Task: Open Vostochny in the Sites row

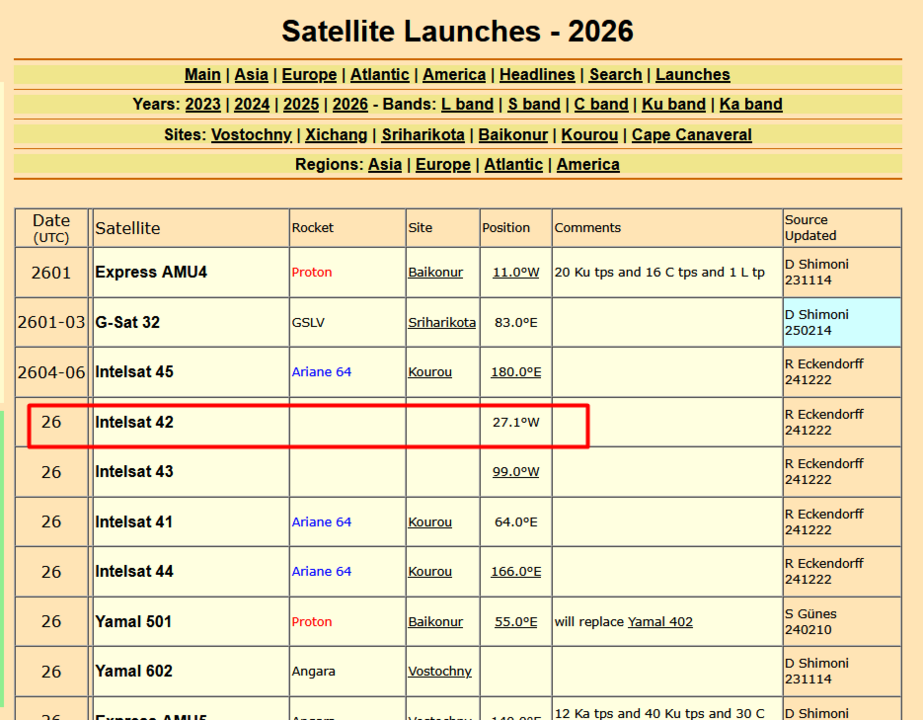Action: (251, 135)
